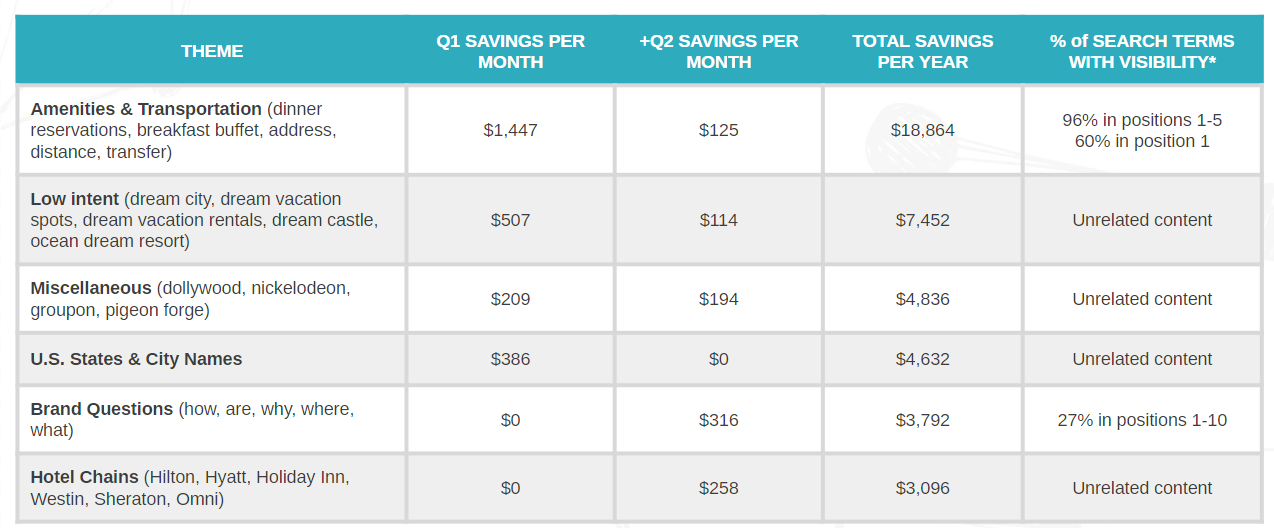1274x528 pixels.
Task: Select the $258 Q2 savings value
Action: point(718,488)
